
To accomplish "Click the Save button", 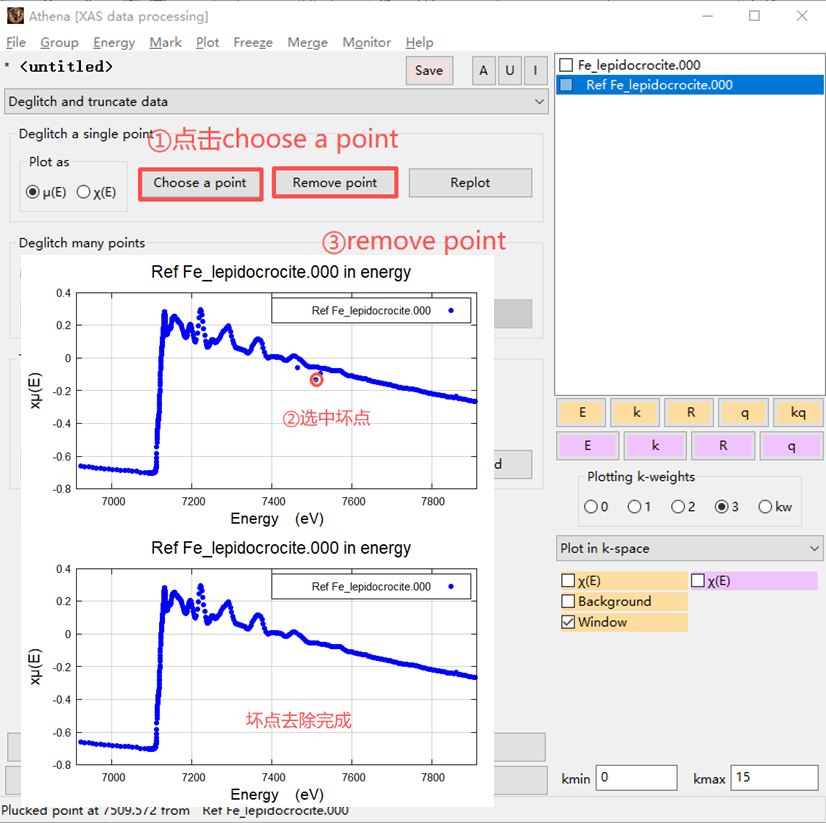I will pyautogui.click(x=429, y=71).
